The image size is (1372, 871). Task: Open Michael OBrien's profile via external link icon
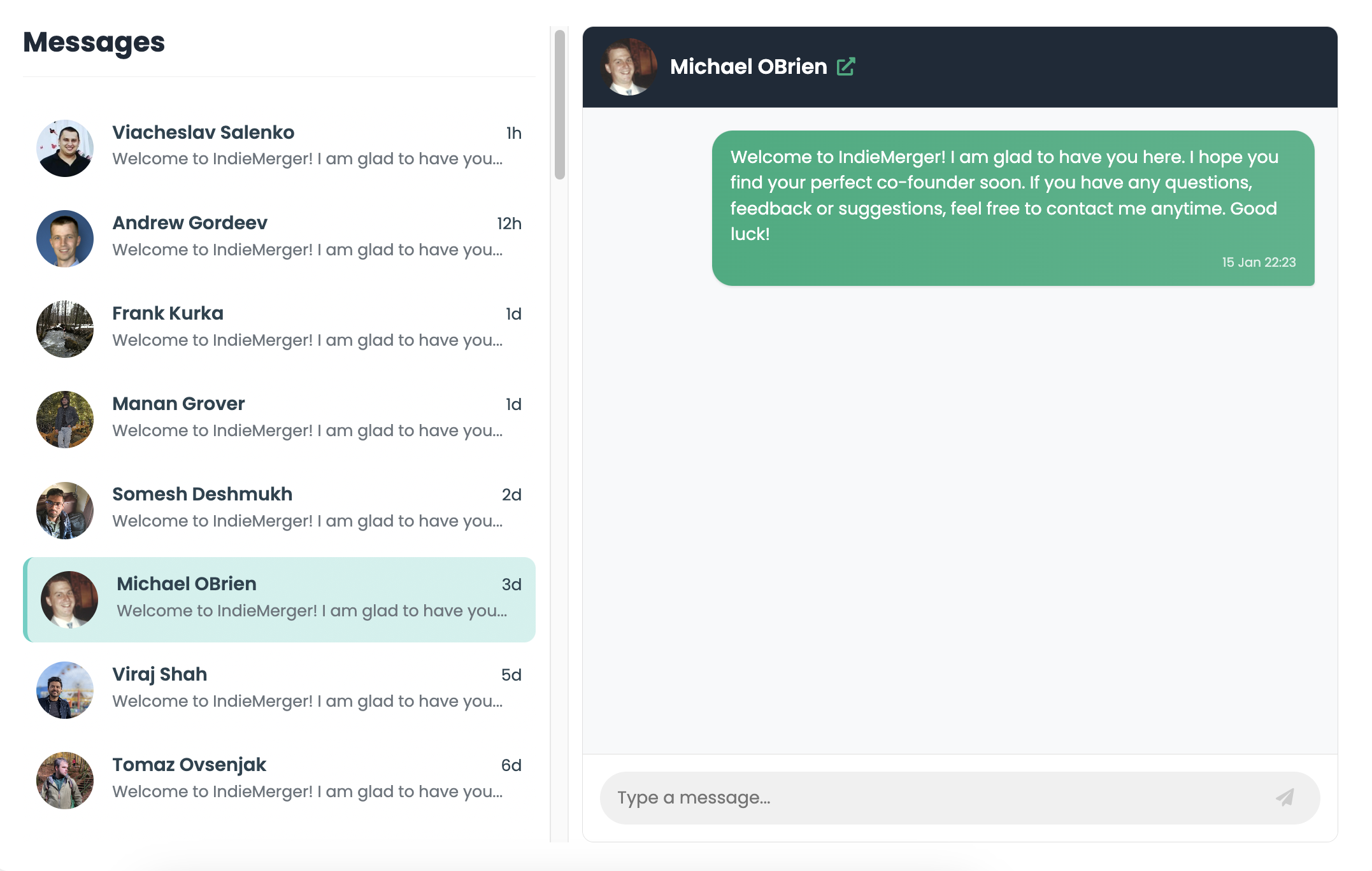pos(847,66)
